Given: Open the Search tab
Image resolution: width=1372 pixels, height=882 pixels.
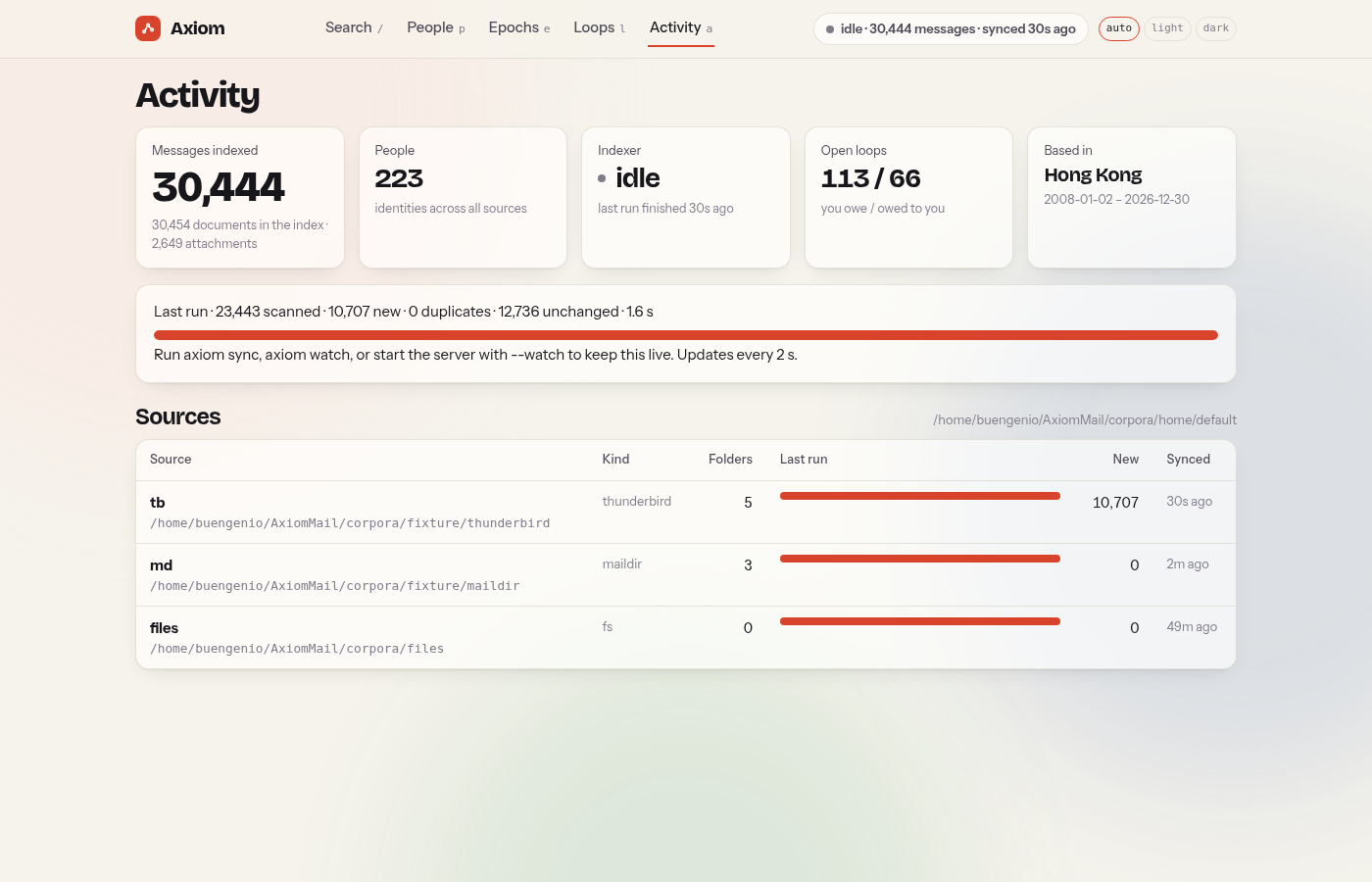Looking at the screenshot, I should click(x=354, y=27).
